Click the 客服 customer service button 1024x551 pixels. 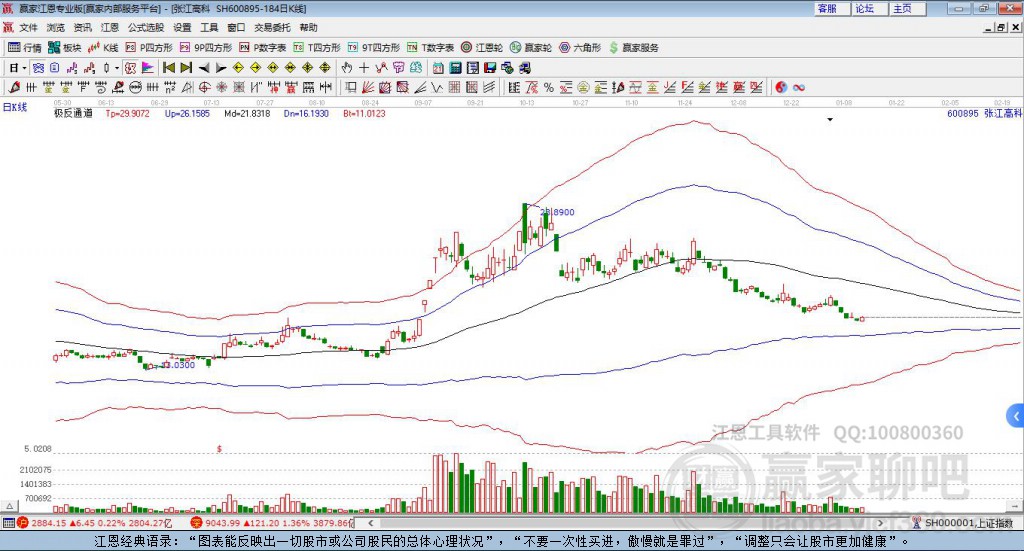click(x=832, y=8)
